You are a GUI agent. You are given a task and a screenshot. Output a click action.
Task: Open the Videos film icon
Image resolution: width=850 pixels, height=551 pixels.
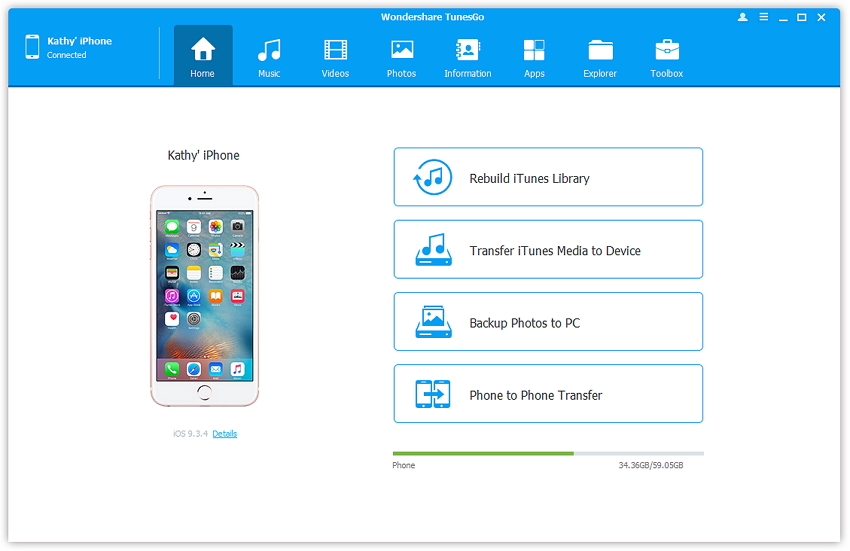pos(335,50)
